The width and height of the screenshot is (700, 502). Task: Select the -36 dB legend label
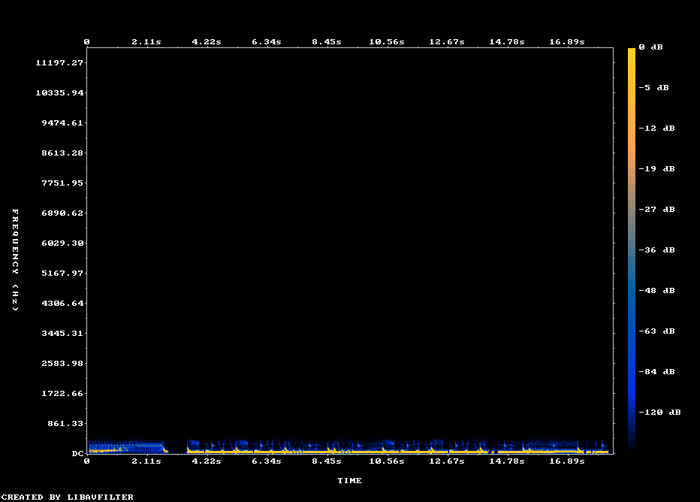pyautogui.click(x=657, y=250)
